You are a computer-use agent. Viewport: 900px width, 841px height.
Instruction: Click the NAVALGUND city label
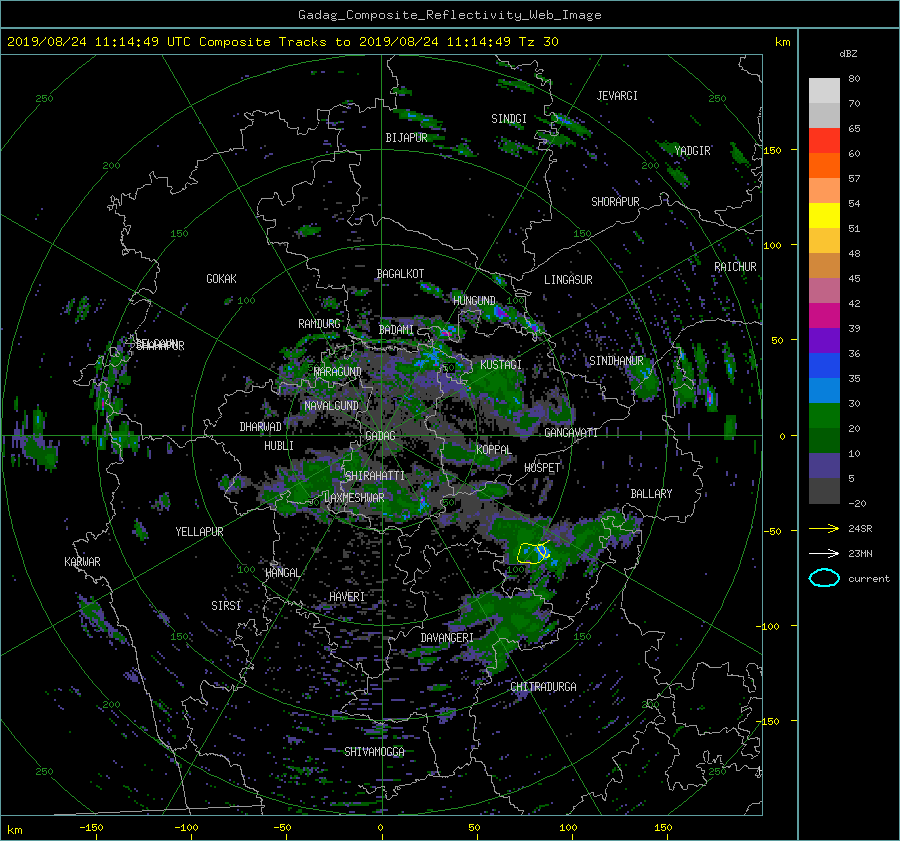pyautogui.click(x=331, y=406)
